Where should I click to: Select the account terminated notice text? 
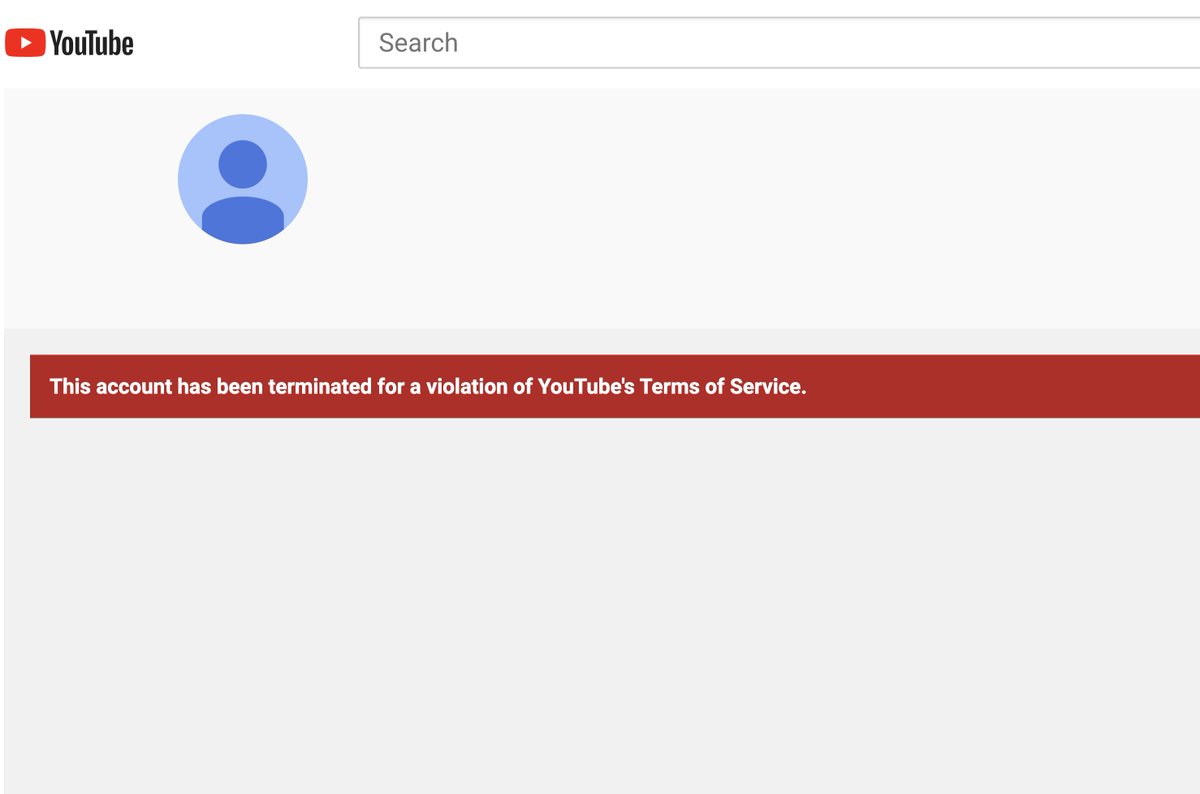[428, 386]
